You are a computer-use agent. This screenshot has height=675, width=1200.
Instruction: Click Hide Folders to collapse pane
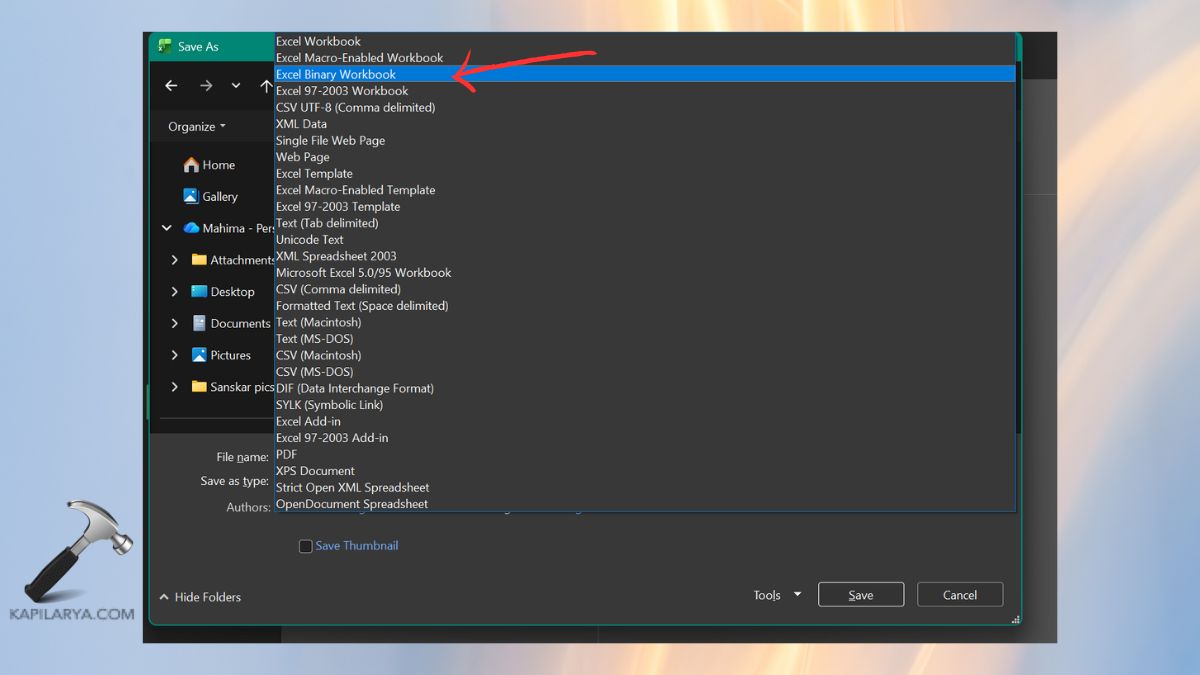point(200,597)
